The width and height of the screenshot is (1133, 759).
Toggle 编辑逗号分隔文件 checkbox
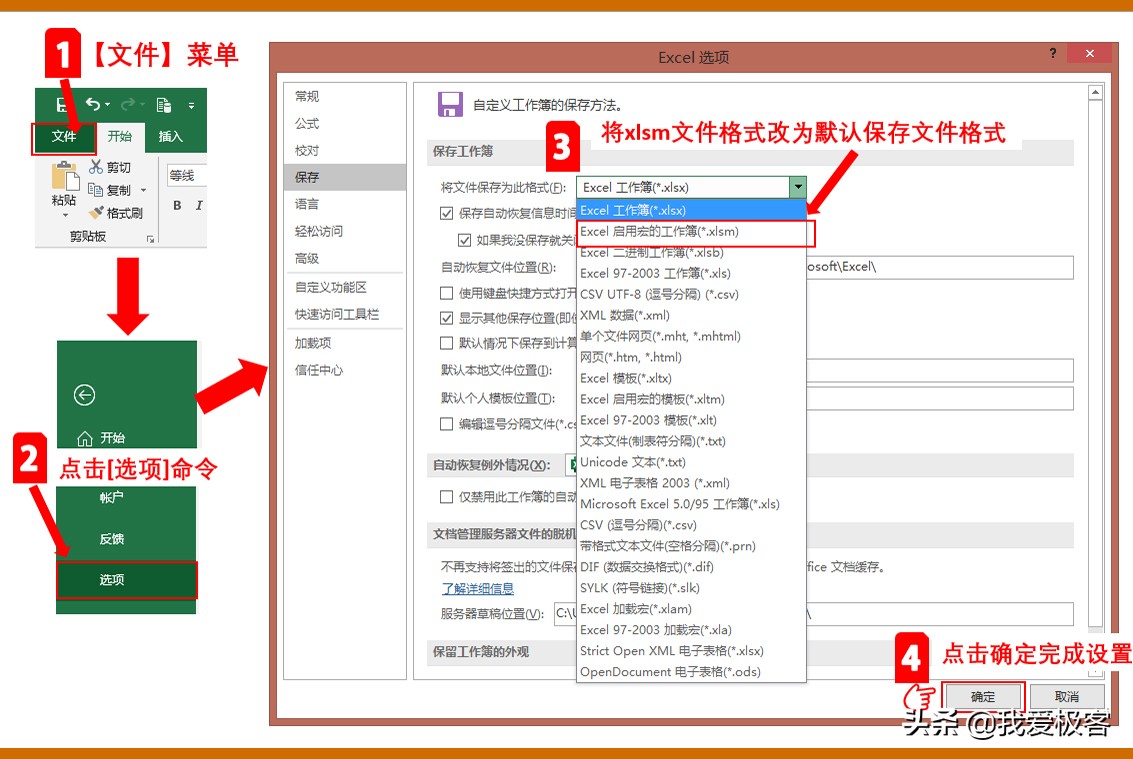click(447, 424)
